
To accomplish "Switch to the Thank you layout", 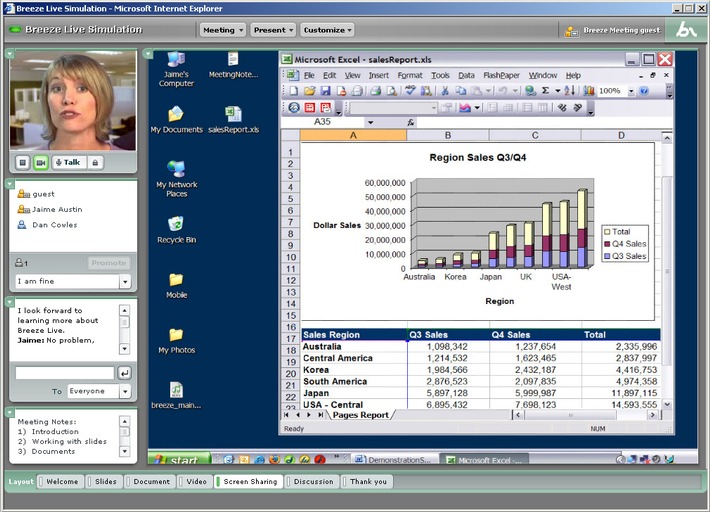I will tap(366, 482).
